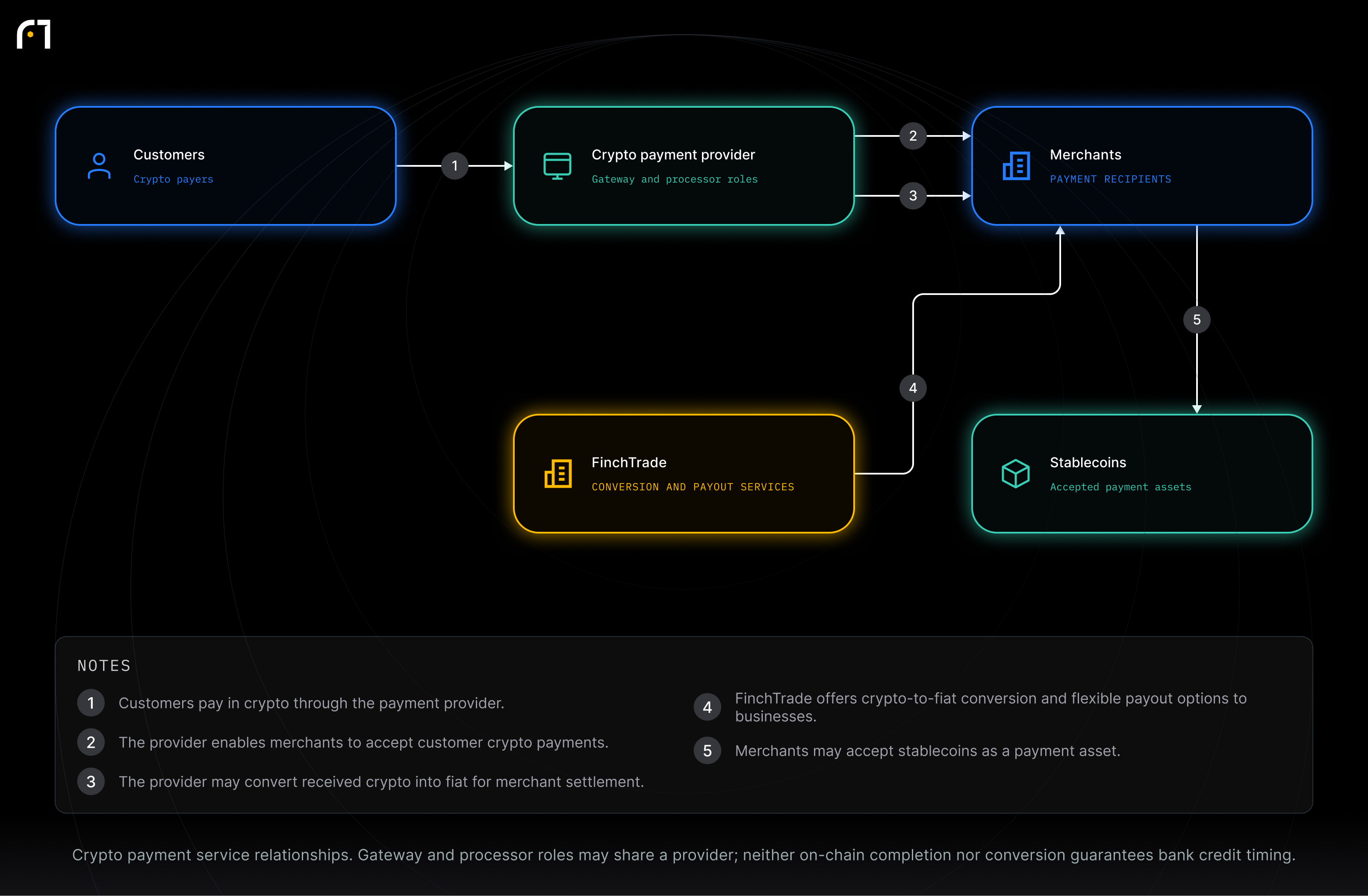Select 'Gateway and processor roles' subtitle
The height and width of the screenshot is (896, 1368).
[x=674, y=179]
